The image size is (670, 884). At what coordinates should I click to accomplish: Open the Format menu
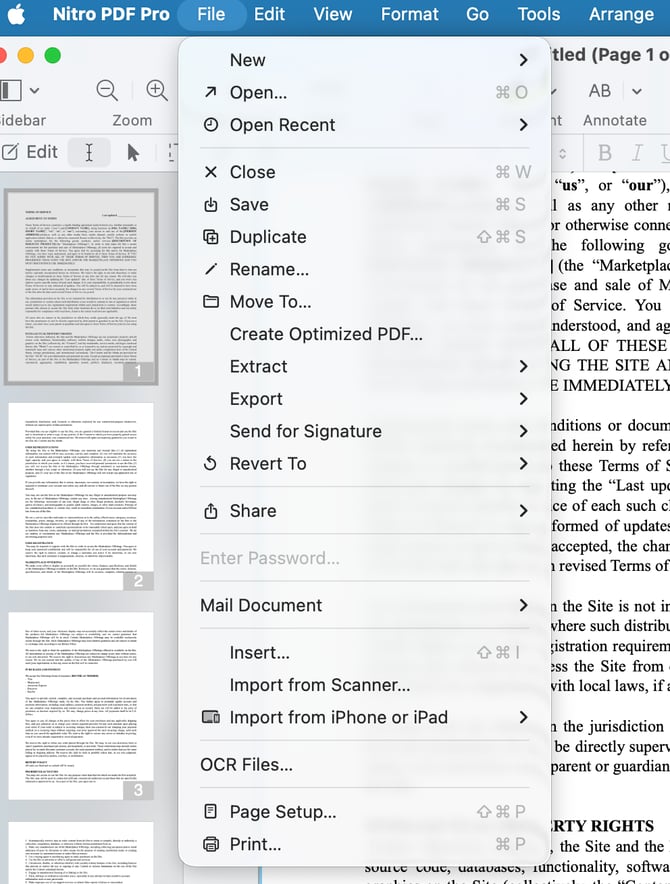click(409, 14)
